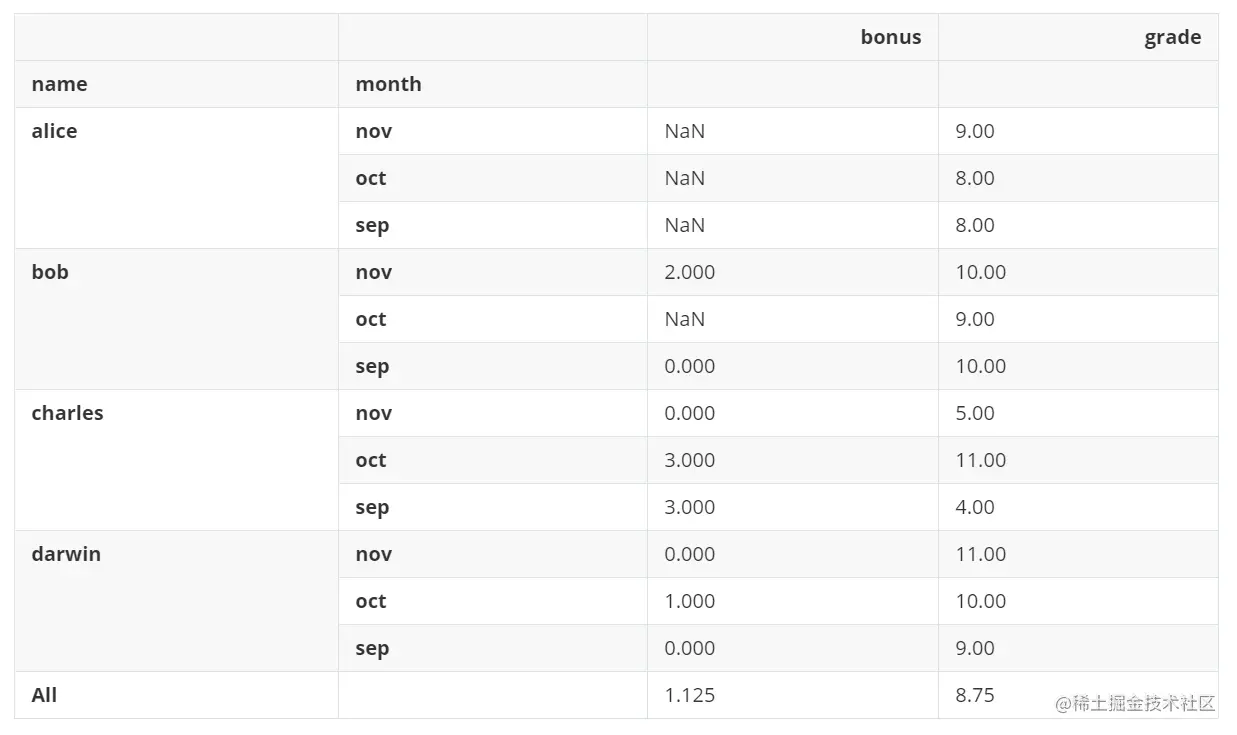Click the bonus column header

(890, 38)
